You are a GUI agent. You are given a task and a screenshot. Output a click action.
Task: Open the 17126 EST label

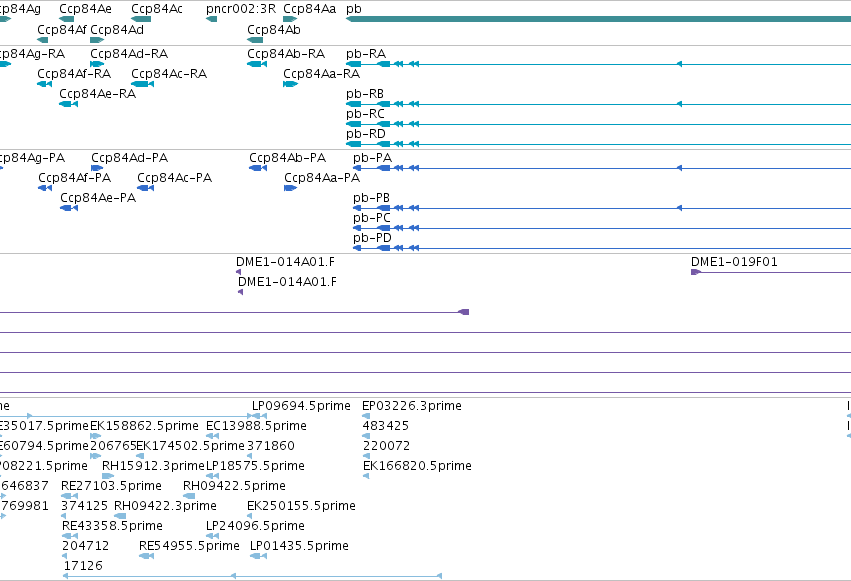[83, 566]
